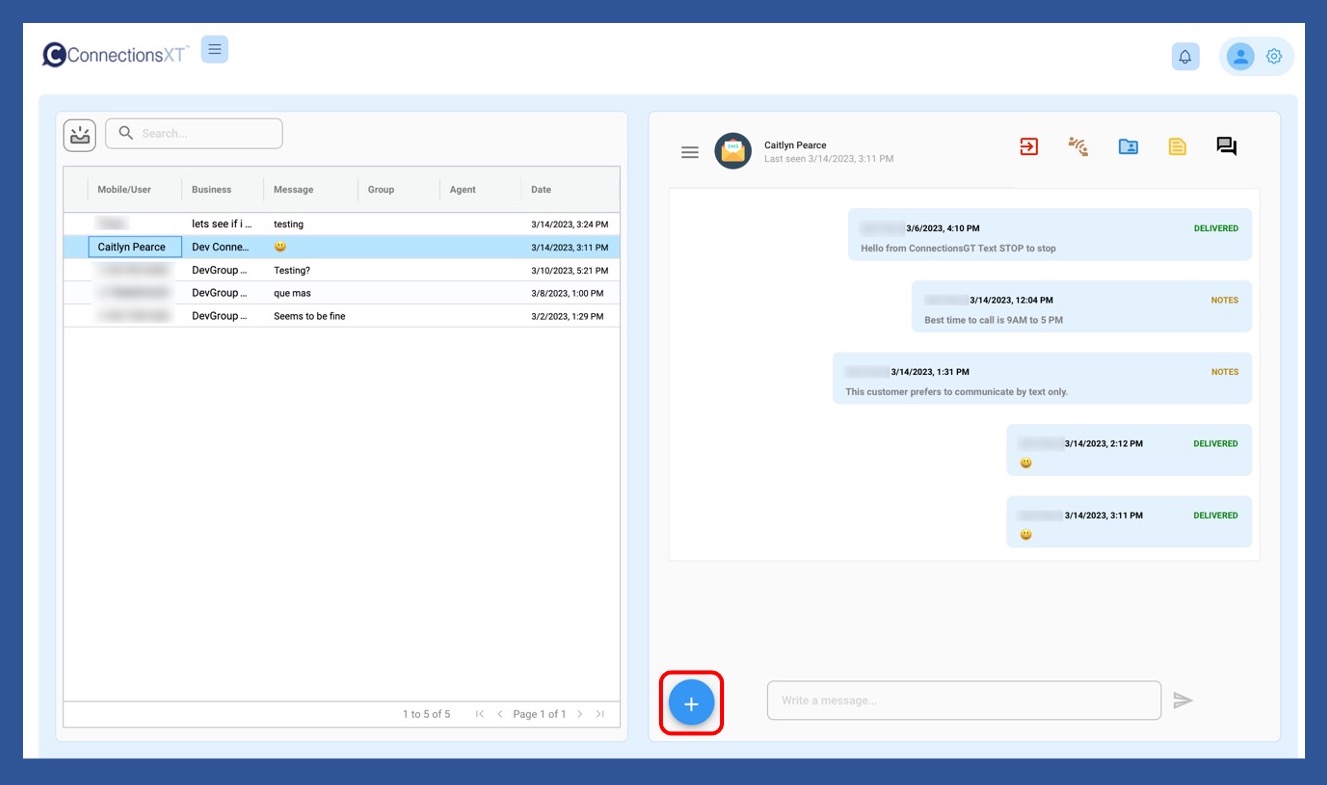Click the blue plus button beside message box
The height and width of the screenshot is (785, 1327).
click(691, 703)
